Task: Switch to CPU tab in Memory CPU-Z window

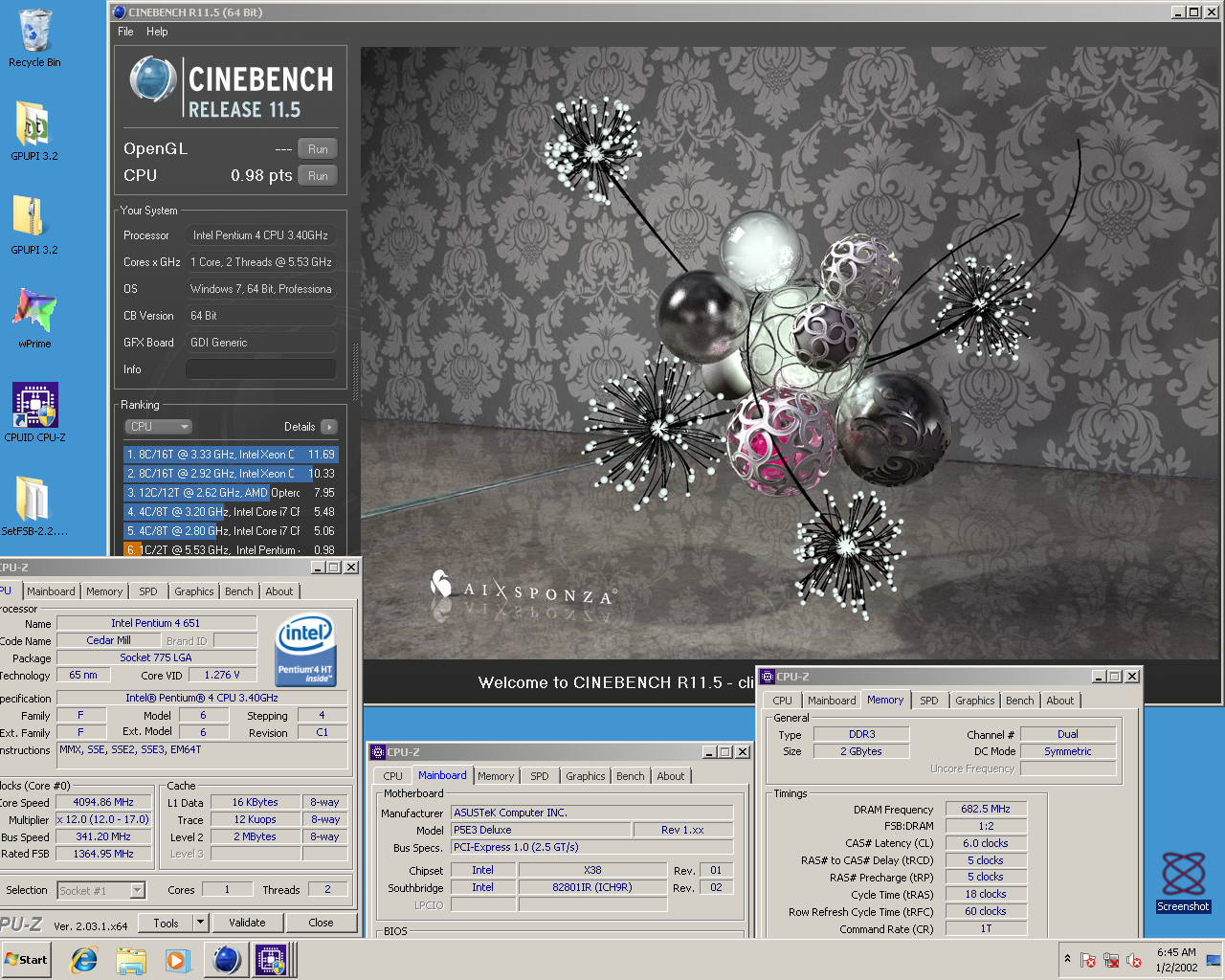Action: (x=783, y=701)
